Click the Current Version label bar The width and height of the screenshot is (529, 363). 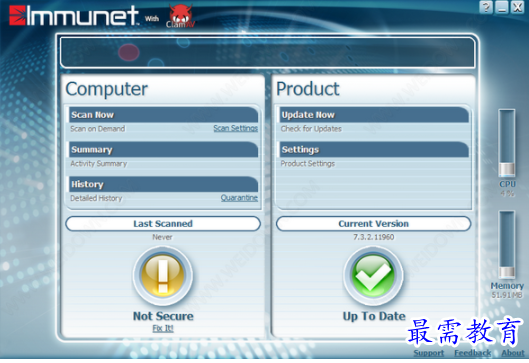click(x=373, y=224)
